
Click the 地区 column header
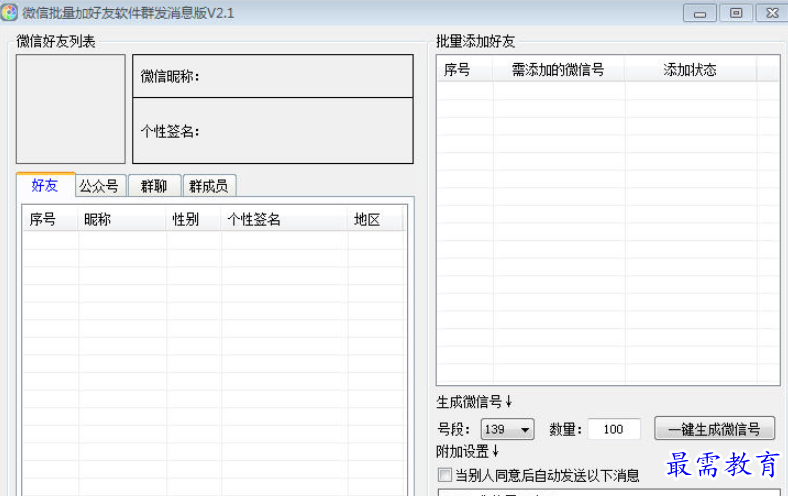[x=375, y=219]
